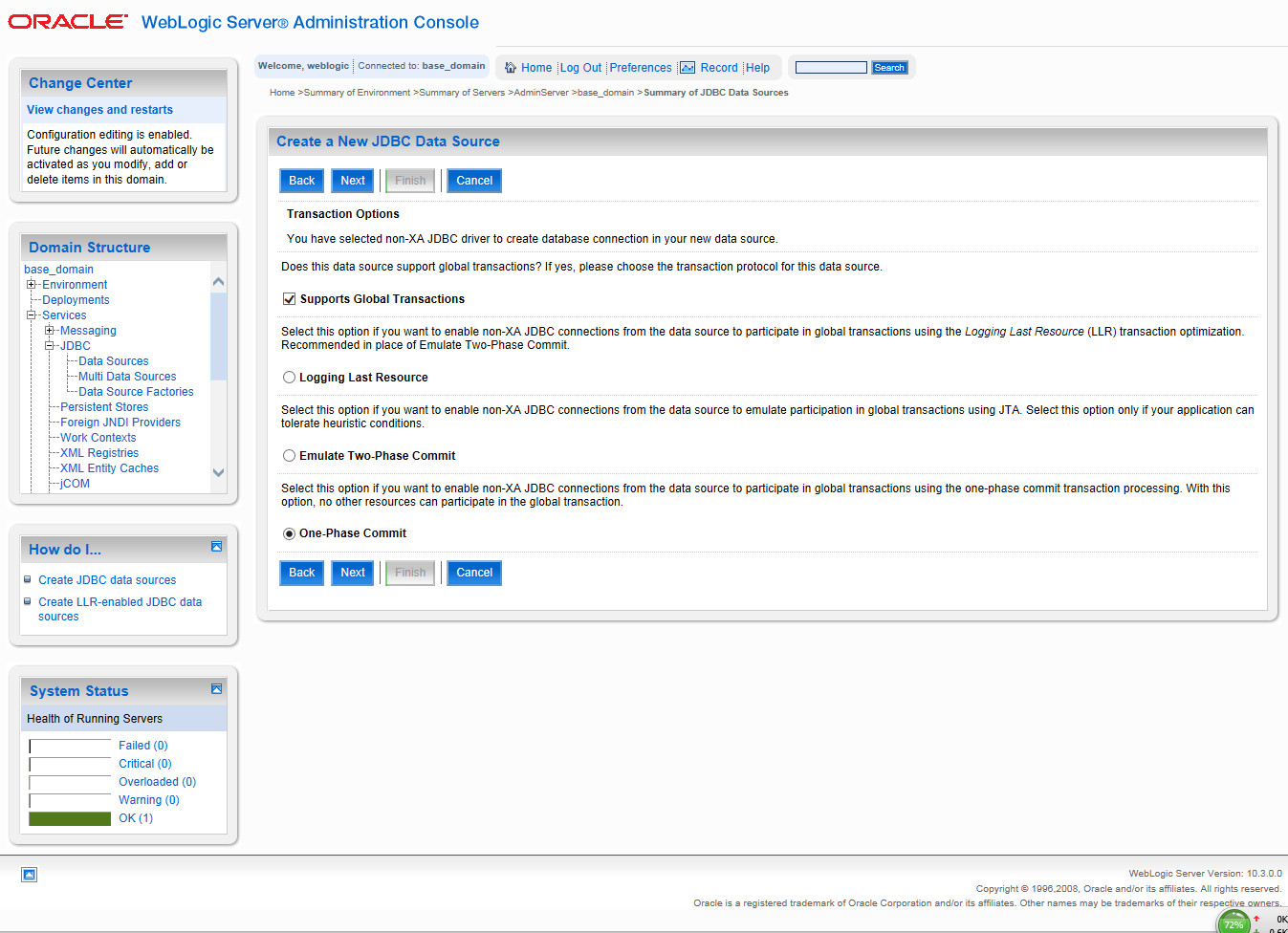Click Domain Structure scroll up arrow
1288x933 pixels.
tap(218, 282)
